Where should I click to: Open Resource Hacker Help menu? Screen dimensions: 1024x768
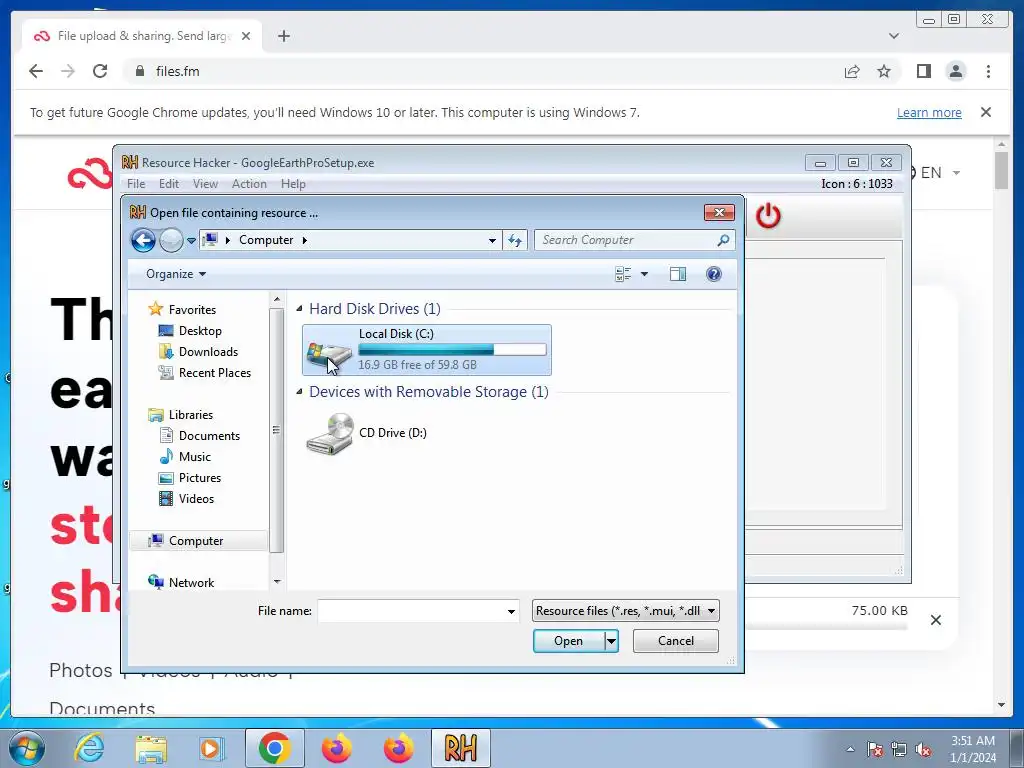(x=293, y=184)
